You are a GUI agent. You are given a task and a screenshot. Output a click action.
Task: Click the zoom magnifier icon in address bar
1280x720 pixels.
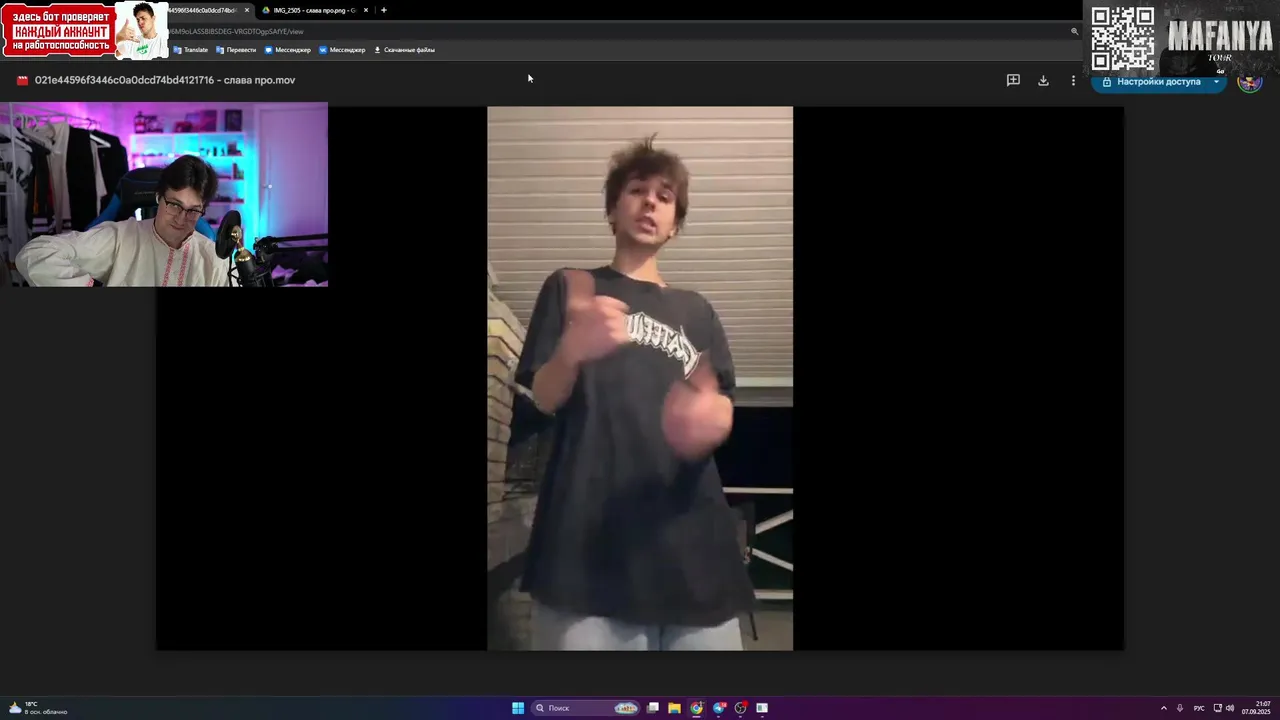(1075, 31)
